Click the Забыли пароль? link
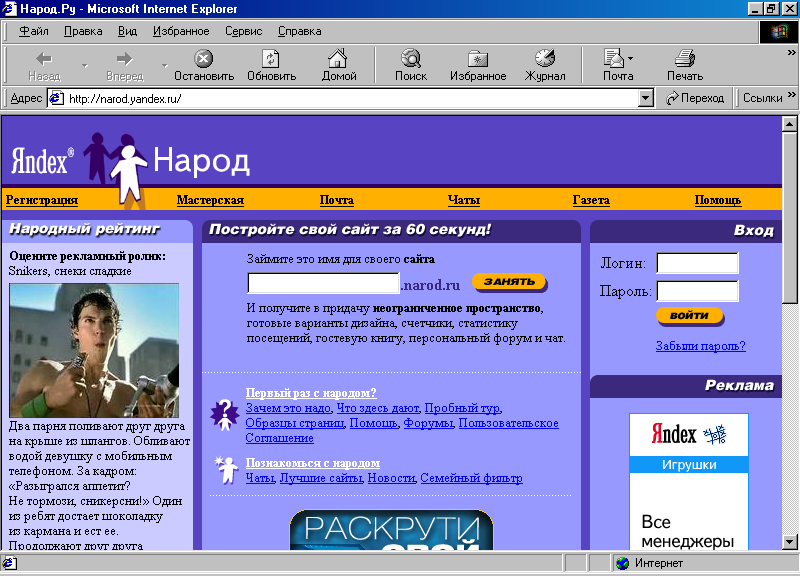 click(701, 346)
